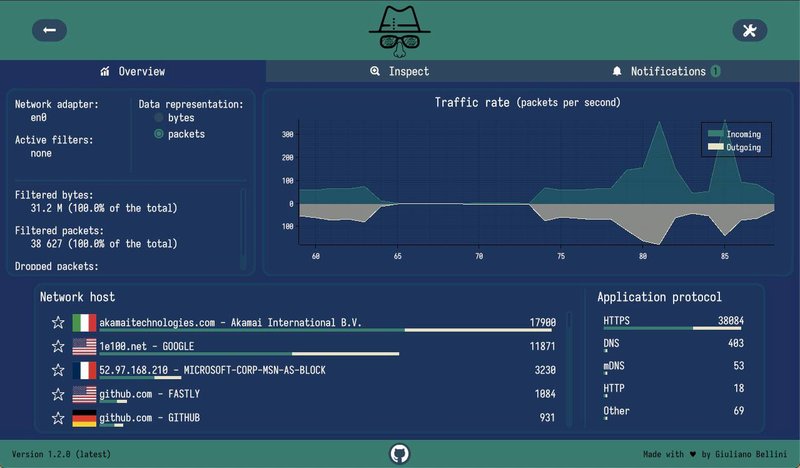Click the notifications count badge
Screen dimensions: 800x468
(716, 72)
